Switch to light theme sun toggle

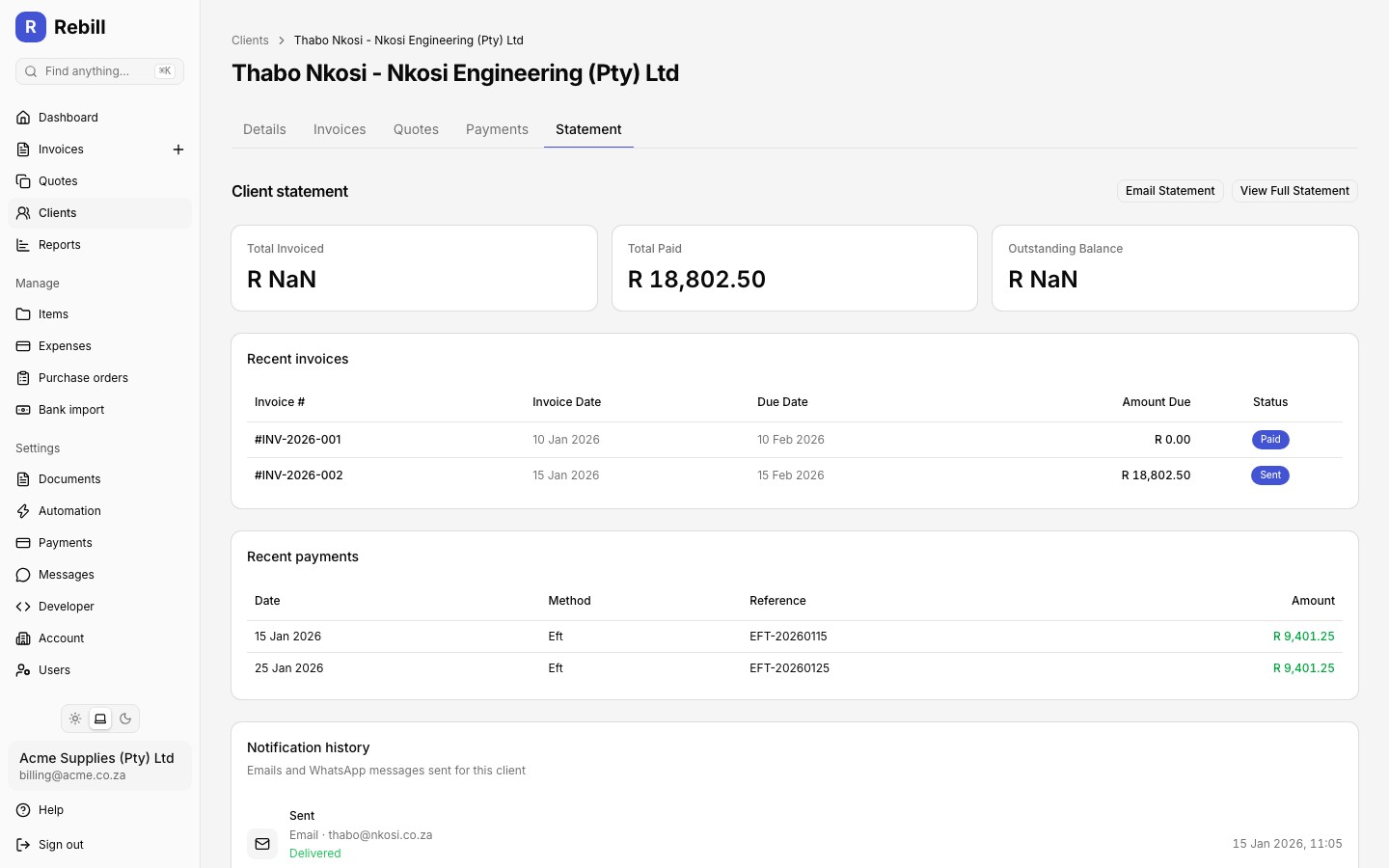click(75, 719)
